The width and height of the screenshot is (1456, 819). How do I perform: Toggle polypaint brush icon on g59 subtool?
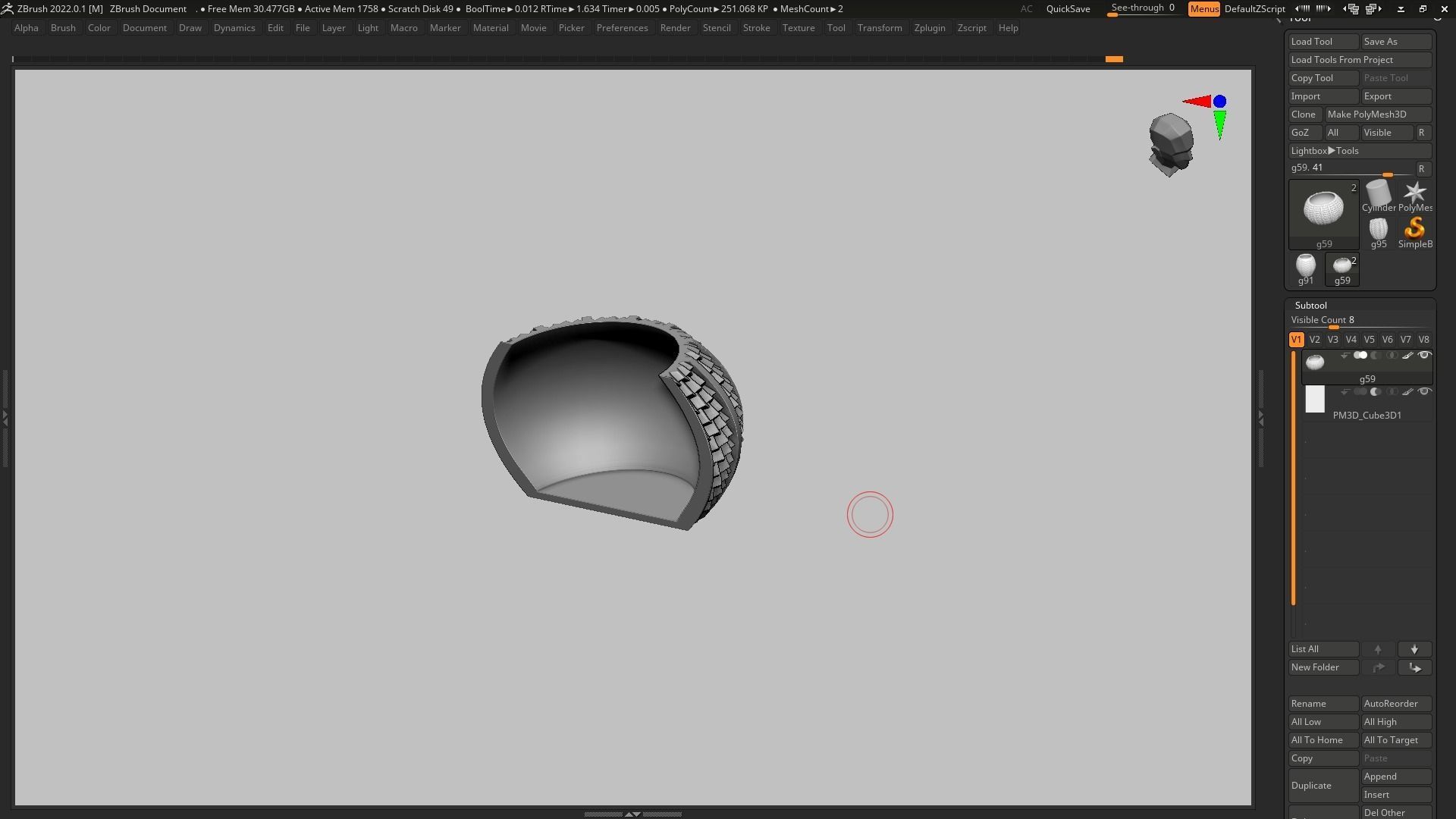point(1407,356)
